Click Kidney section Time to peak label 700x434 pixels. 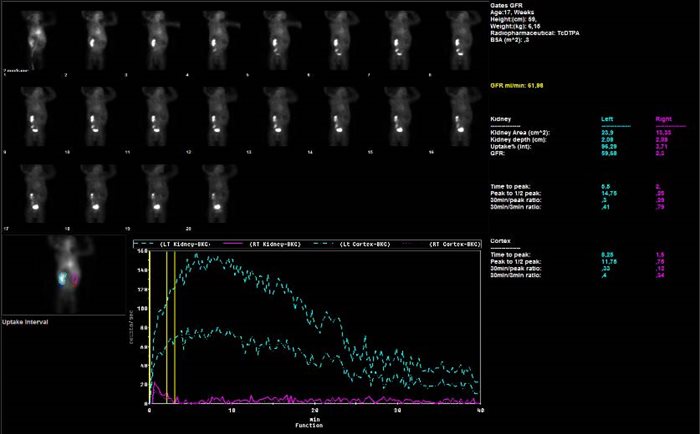[510, 187]
